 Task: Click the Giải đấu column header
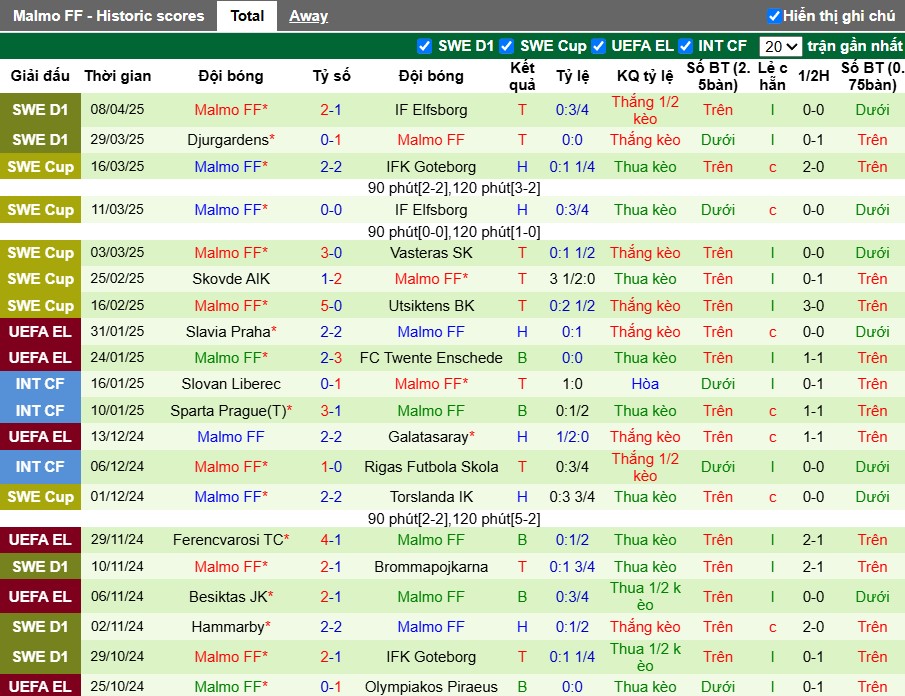(x=40, y=76)
